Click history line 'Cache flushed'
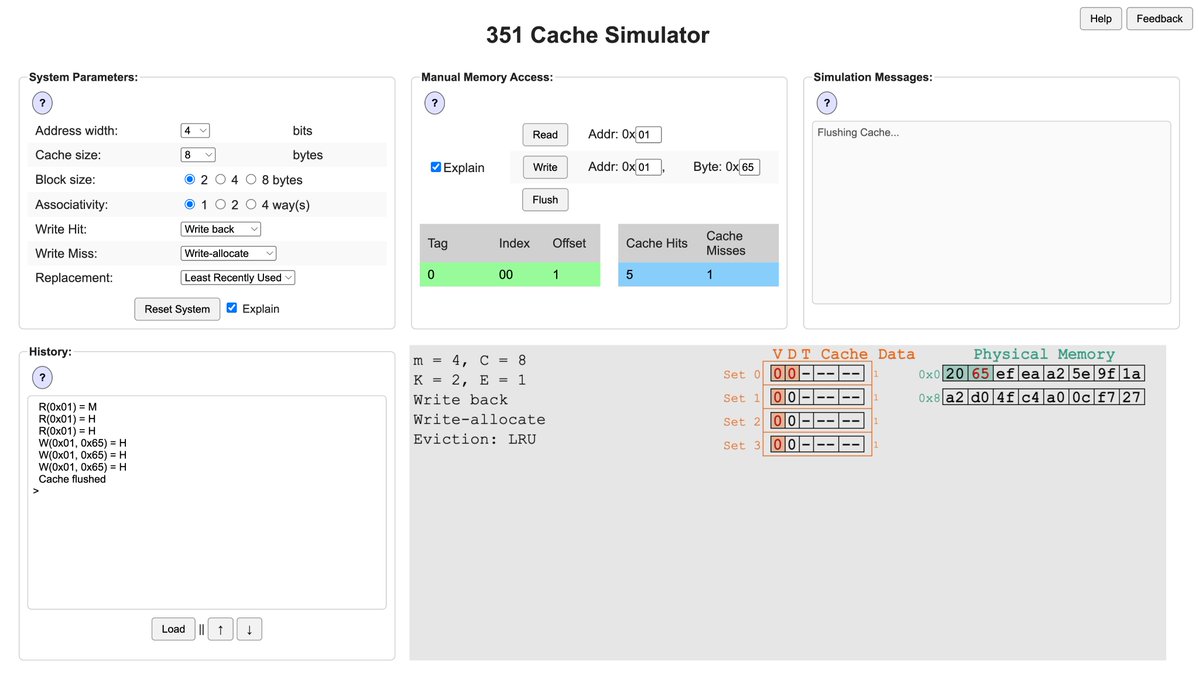Viewport: 1199px width, 696px height. point(72,479)
